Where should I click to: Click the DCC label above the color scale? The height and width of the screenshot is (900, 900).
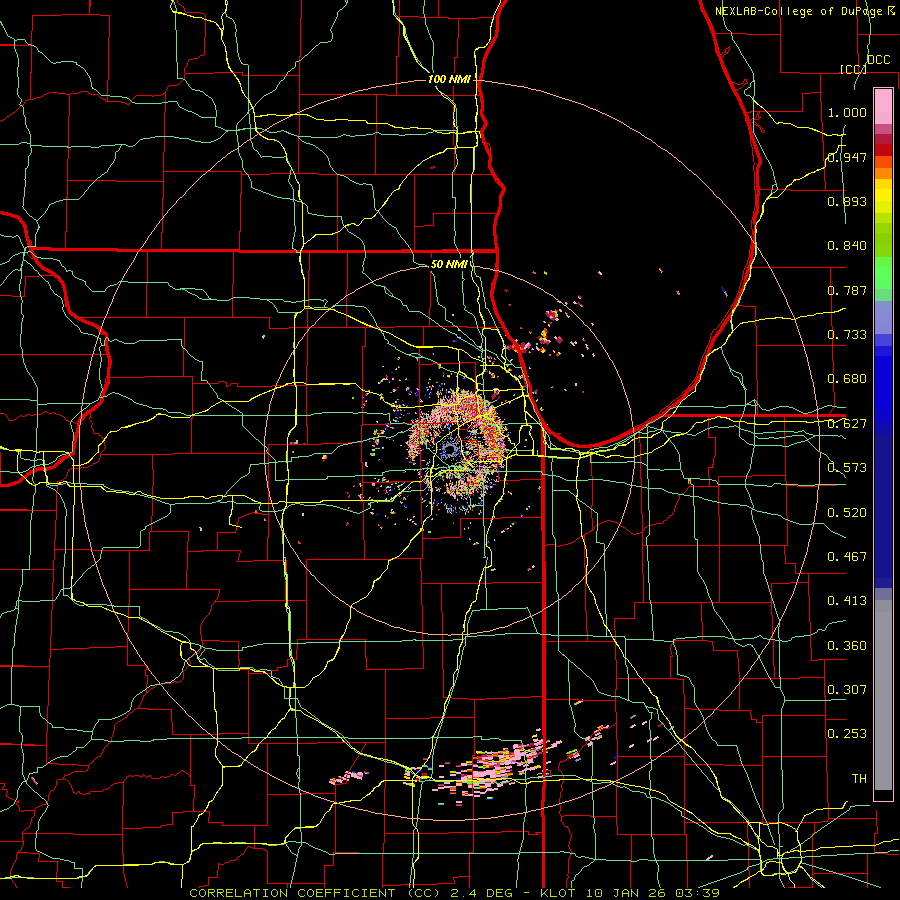[x=878, y=60]
